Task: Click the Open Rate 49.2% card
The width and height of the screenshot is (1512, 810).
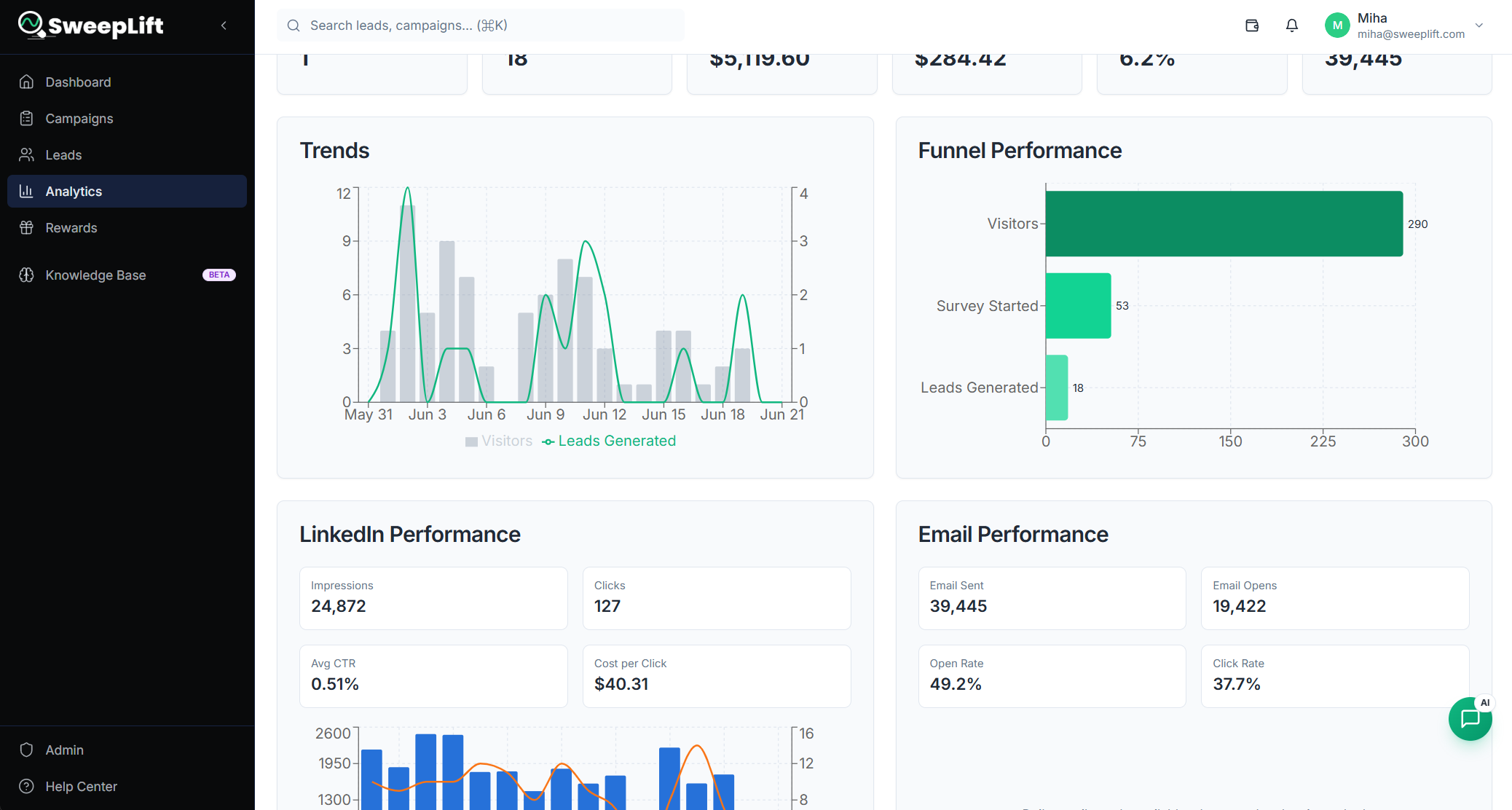Action: [x=1052, y=676]
